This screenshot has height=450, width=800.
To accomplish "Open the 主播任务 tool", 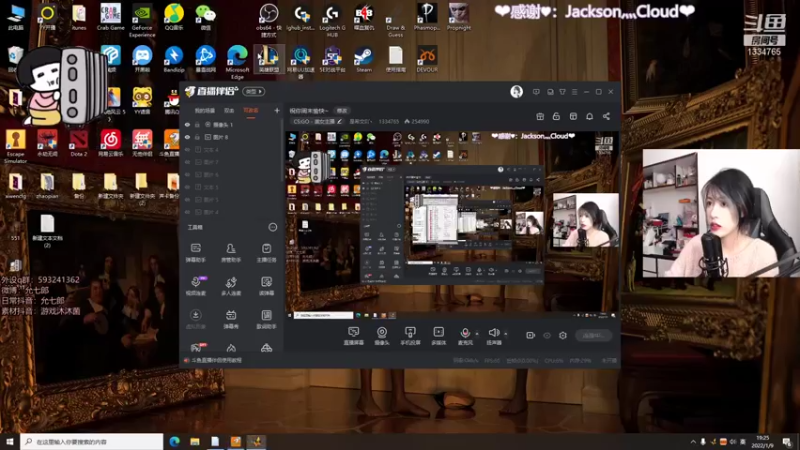I will coord(266,253).
